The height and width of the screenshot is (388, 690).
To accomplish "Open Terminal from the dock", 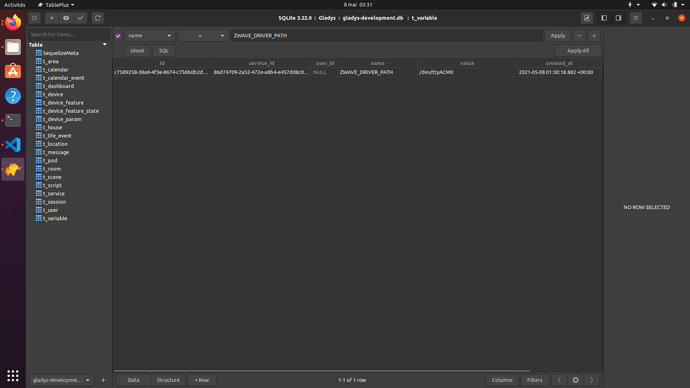I will [x=13, y=120].
